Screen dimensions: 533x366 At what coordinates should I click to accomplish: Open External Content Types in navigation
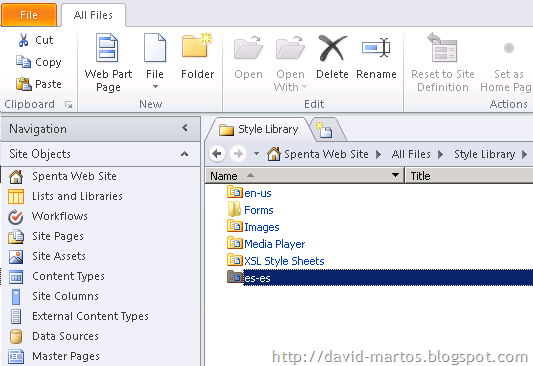pyautogui.click(x=90, y=316)
